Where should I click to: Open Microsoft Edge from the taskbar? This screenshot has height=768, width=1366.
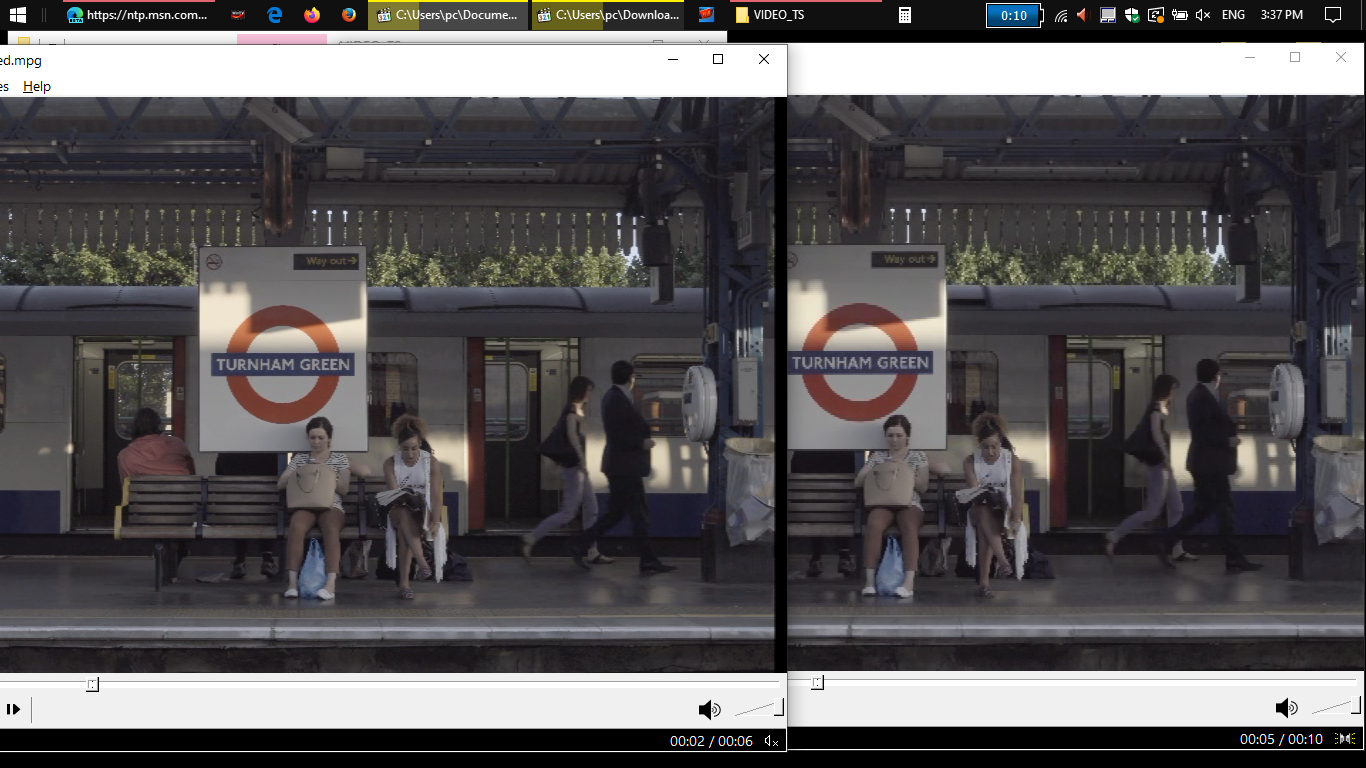275,15
